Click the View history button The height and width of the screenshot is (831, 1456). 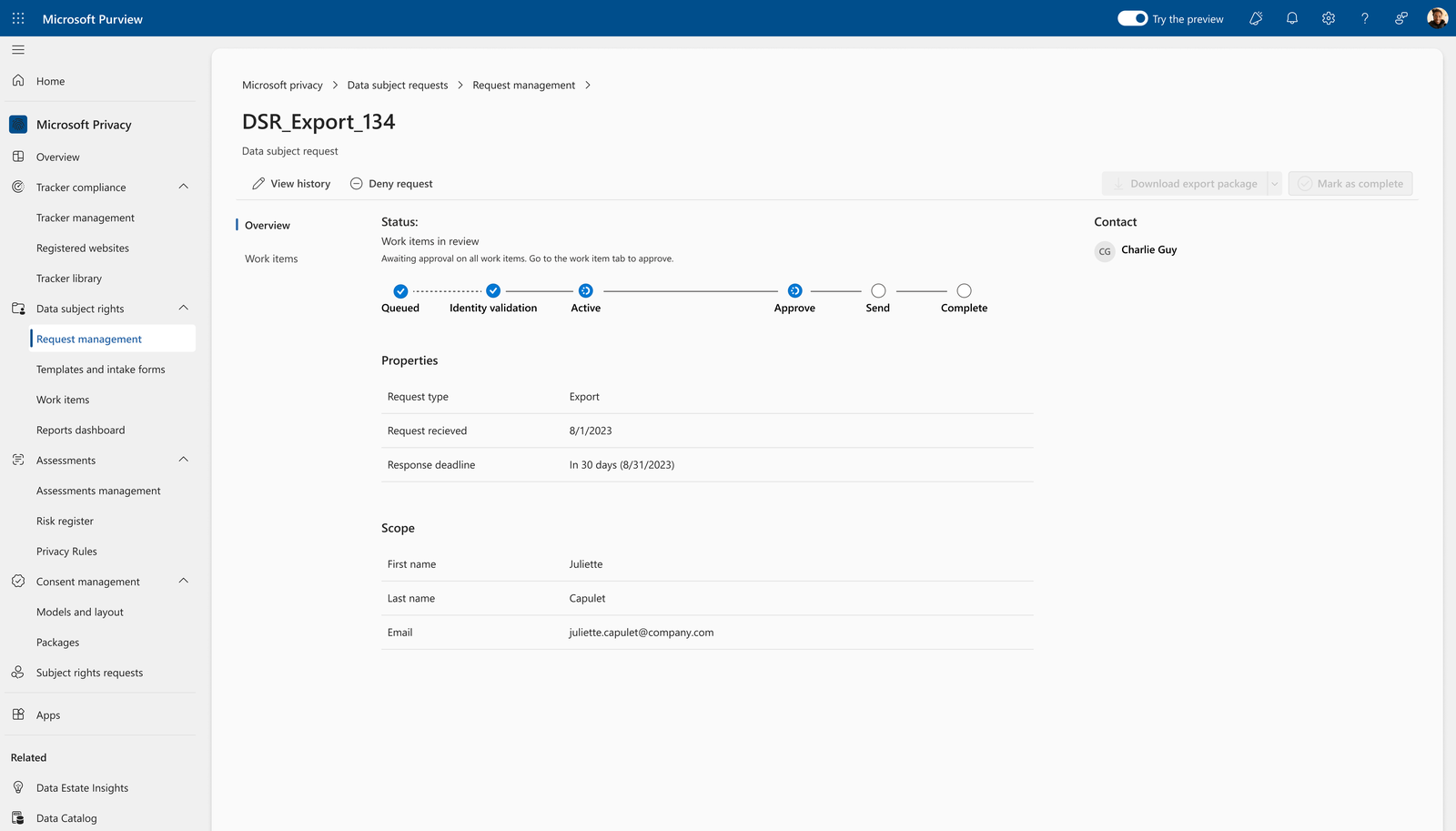(291, 184)
